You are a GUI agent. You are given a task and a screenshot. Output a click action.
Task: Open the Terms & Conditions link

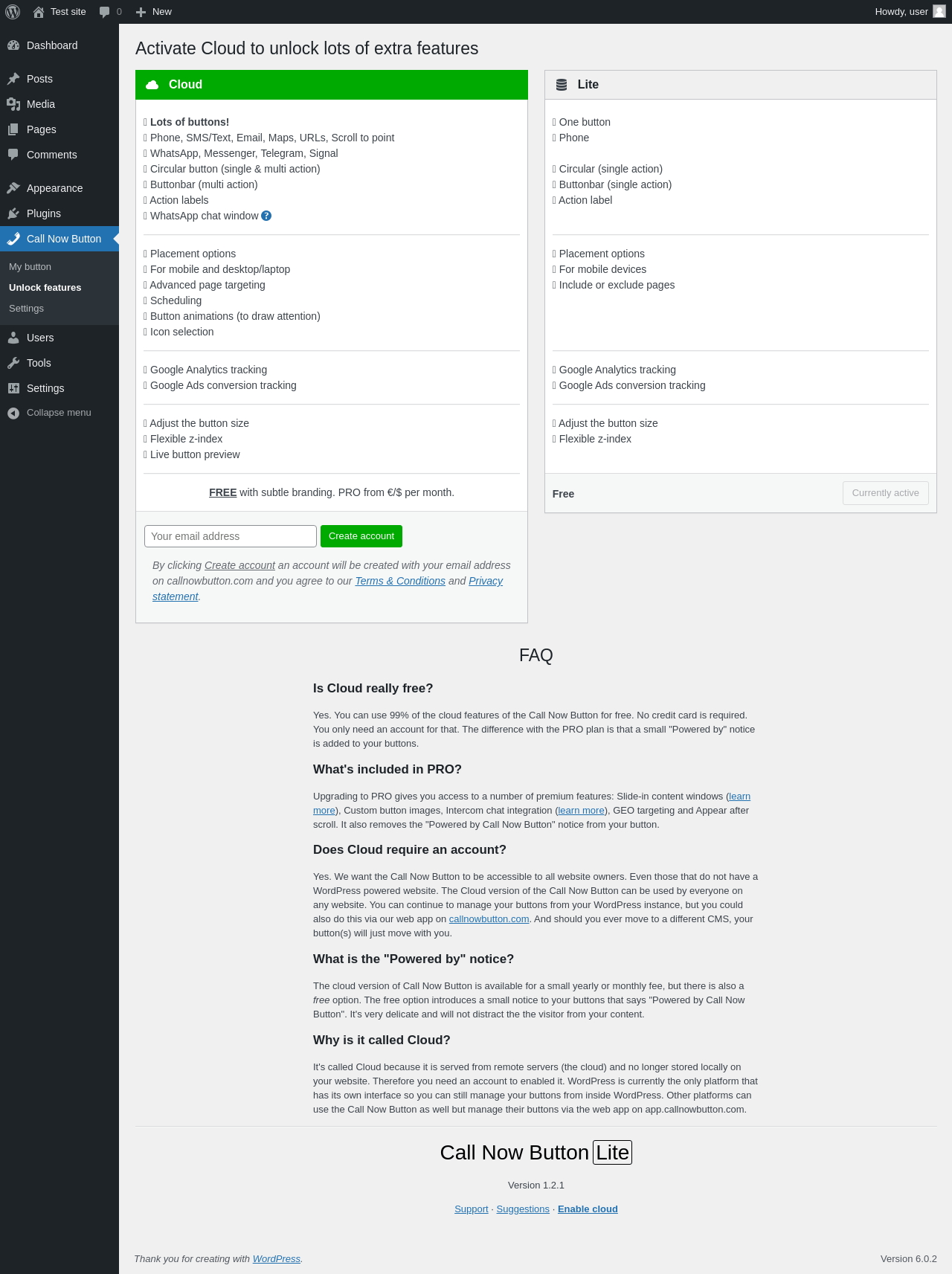[400, 581]
